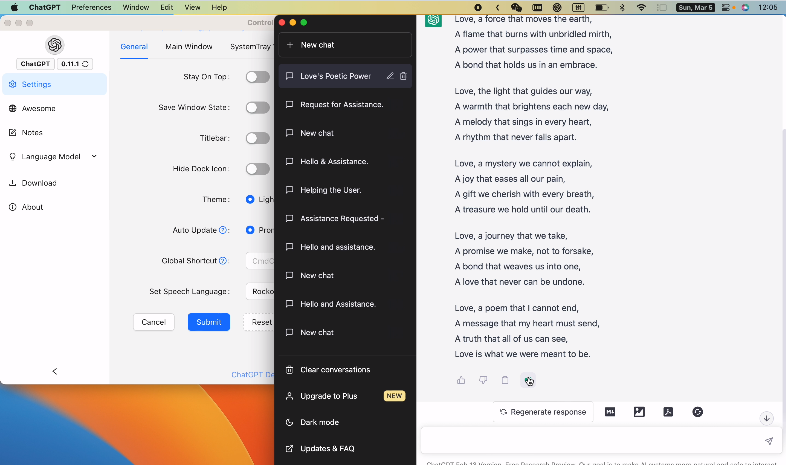Open the General settings tab

click(134, 47)
